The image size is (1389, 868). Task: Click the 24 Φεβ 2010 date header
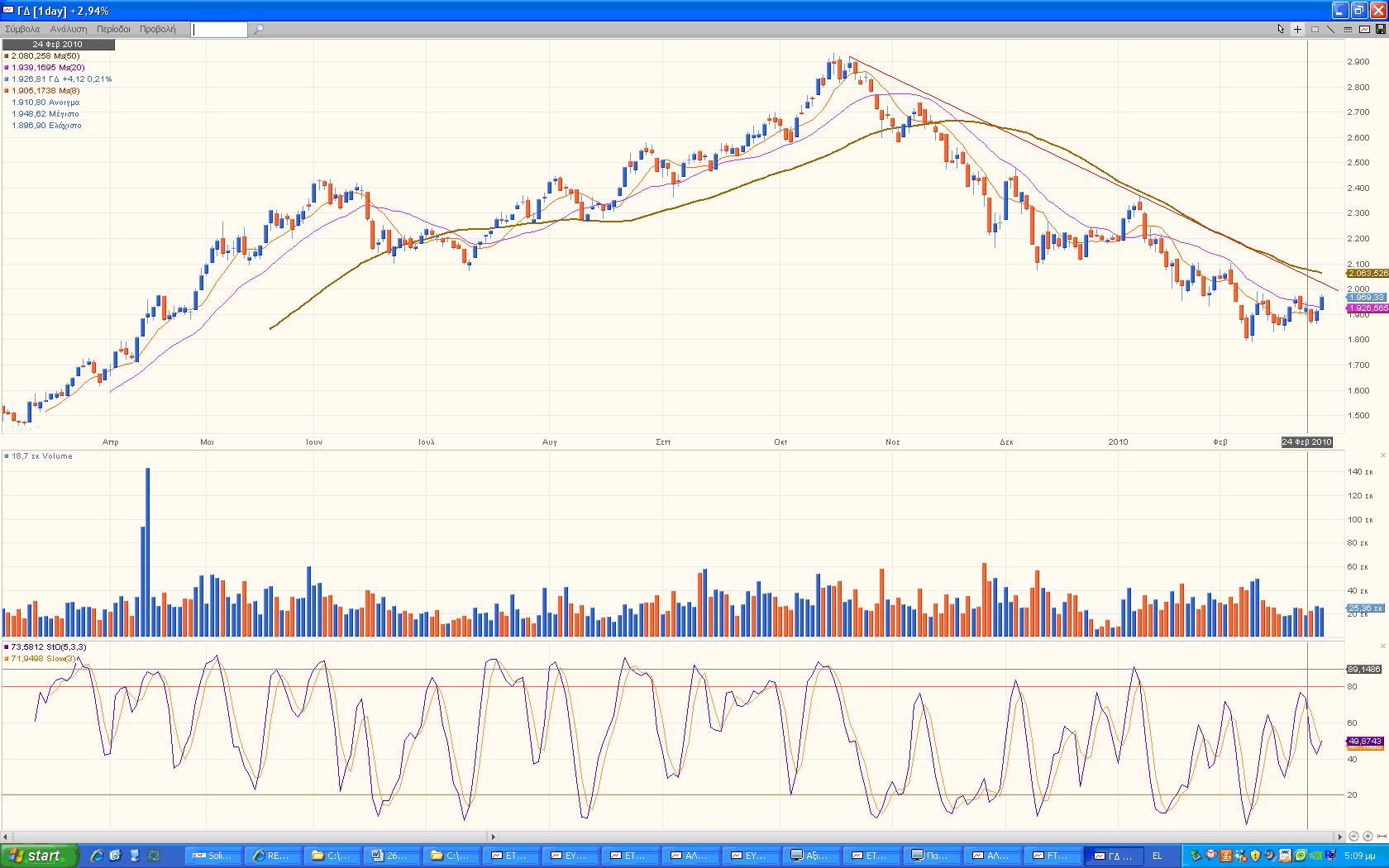click(58, 45)
